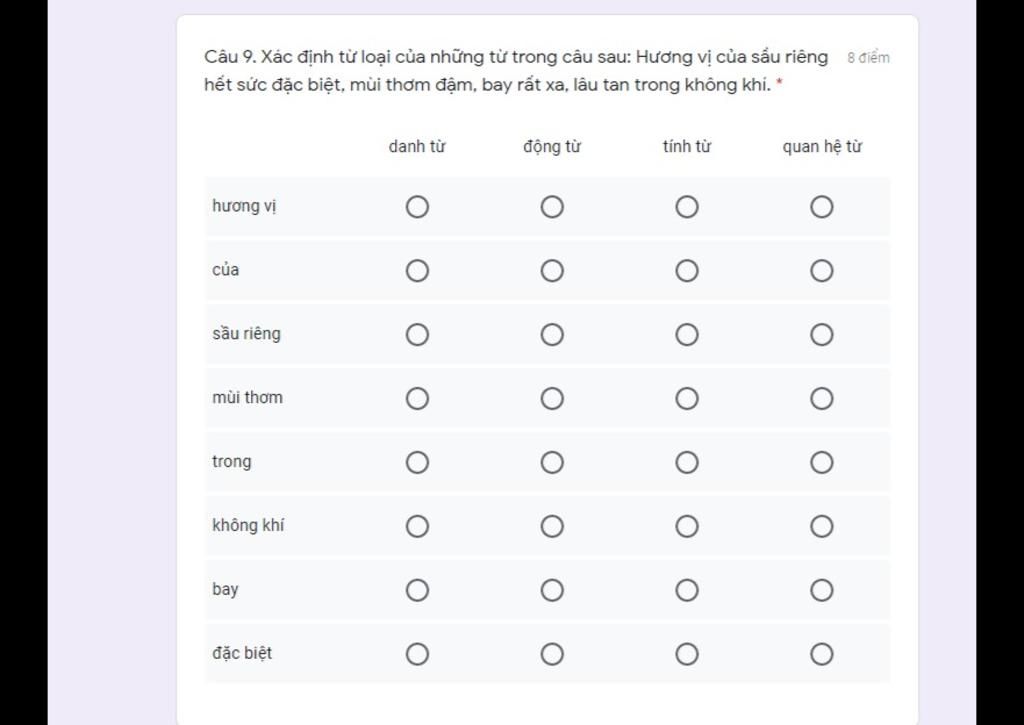Image resolution: width=1024 pixels, height=725 pixels.
Task: Mark 'không khí' as 'quan hệ từ'
Action: click(x=821, y=526)
